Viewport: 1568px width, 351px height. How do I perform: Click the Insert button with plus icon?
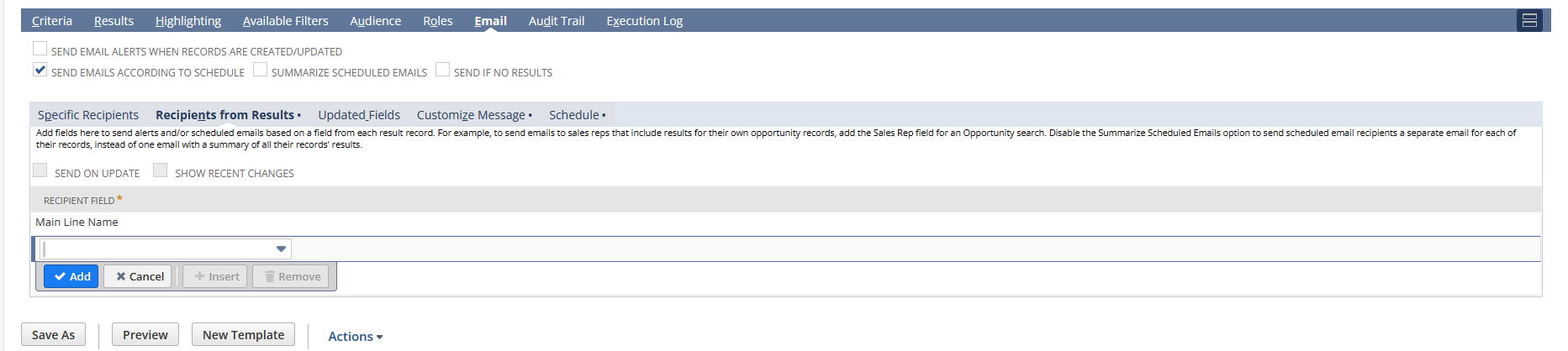point(215,276)
